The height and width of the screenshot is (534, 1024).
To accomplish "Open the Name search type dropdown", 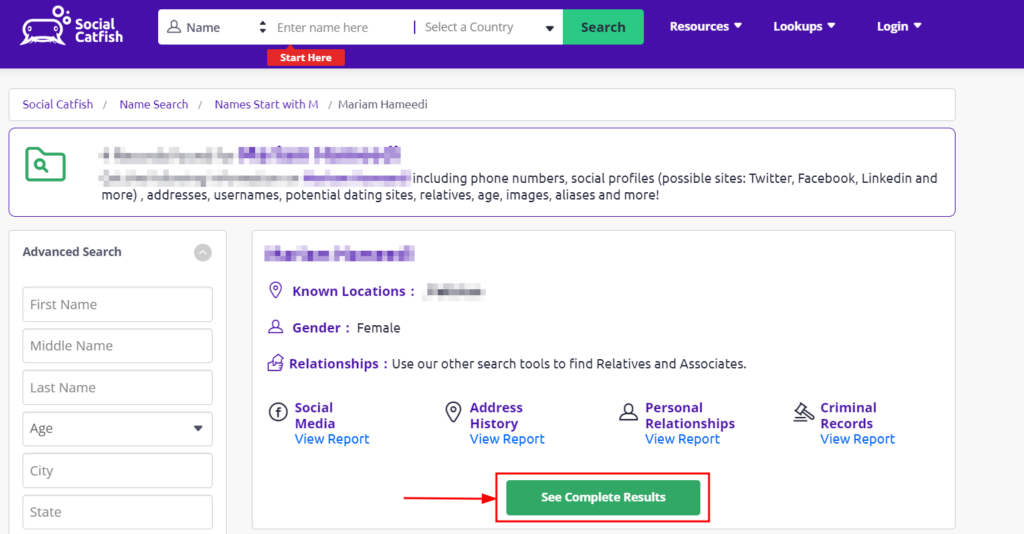I will [x=217, y=27].
